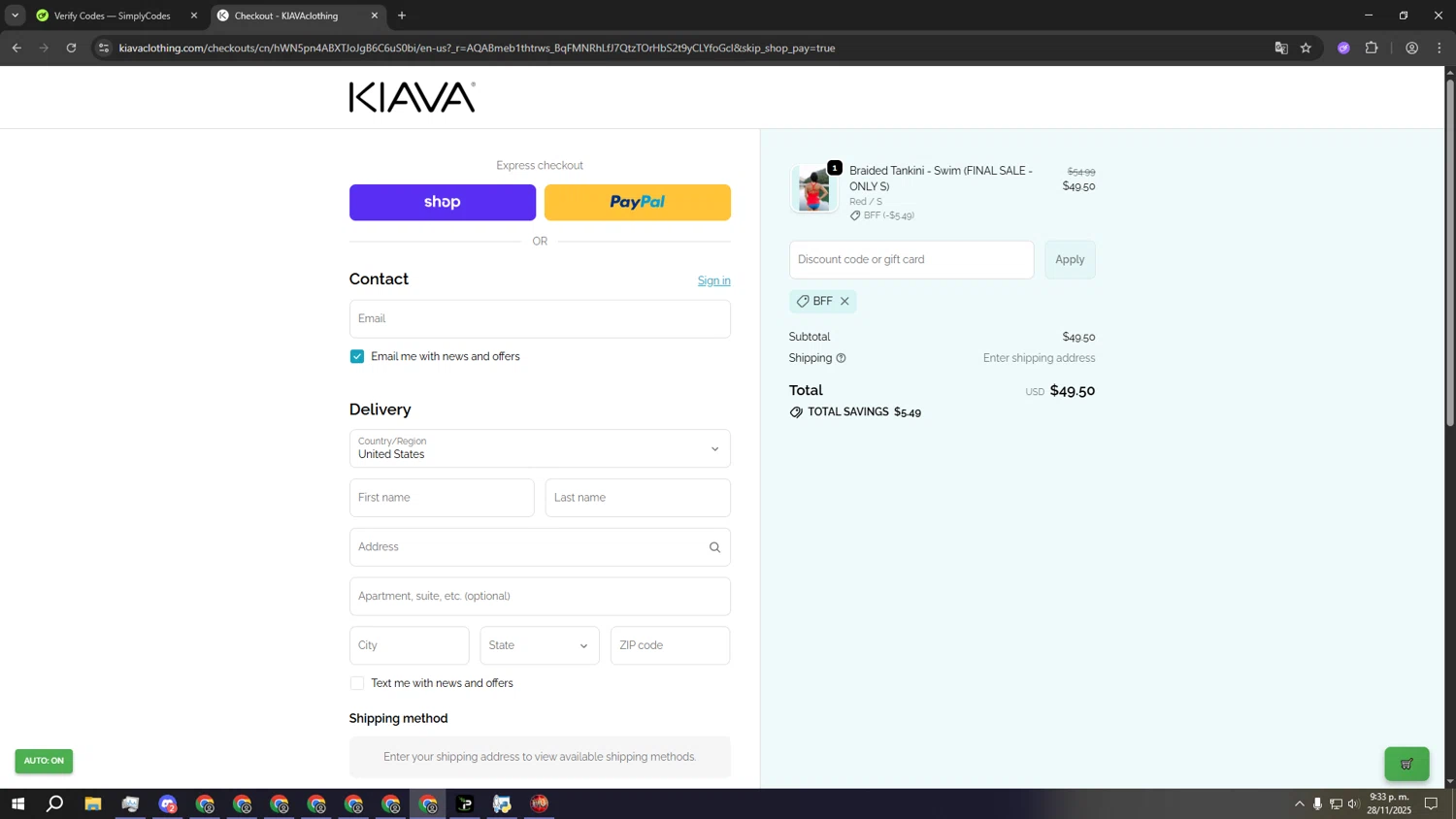Open the Windows Start menu
The height and width of the screenshot is (819, 1456).
(x=17, y=803)
